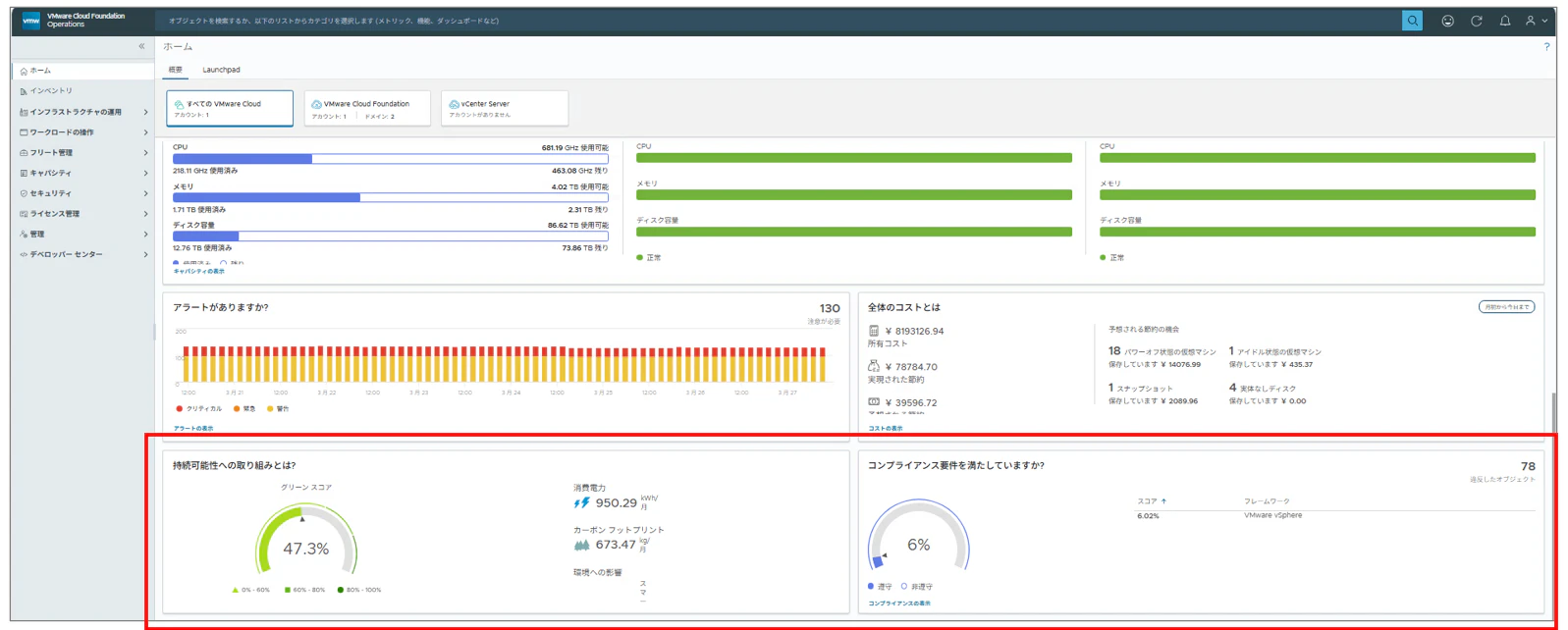
Task: Click cloud icon on VMware Cloud Foundation card
Action: point(316,104)
